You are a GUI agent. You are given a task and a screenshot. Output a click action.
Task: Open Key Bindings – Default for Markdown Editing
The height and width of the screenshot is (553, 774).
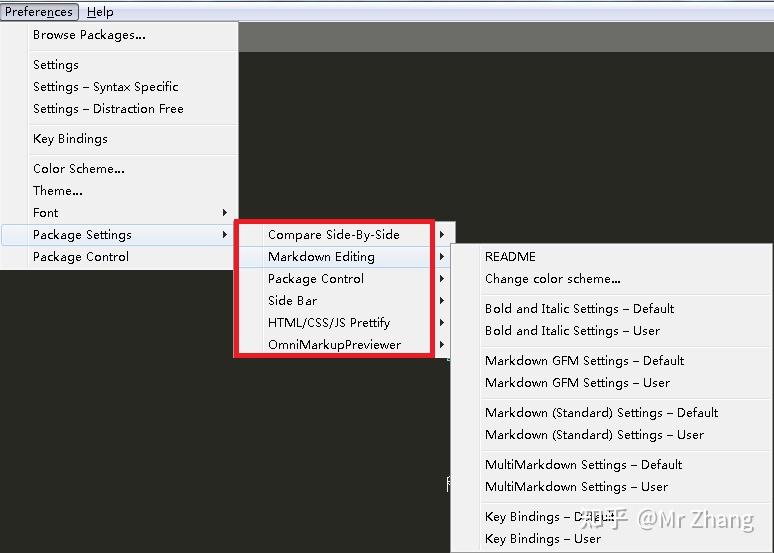tap(612, 516)
